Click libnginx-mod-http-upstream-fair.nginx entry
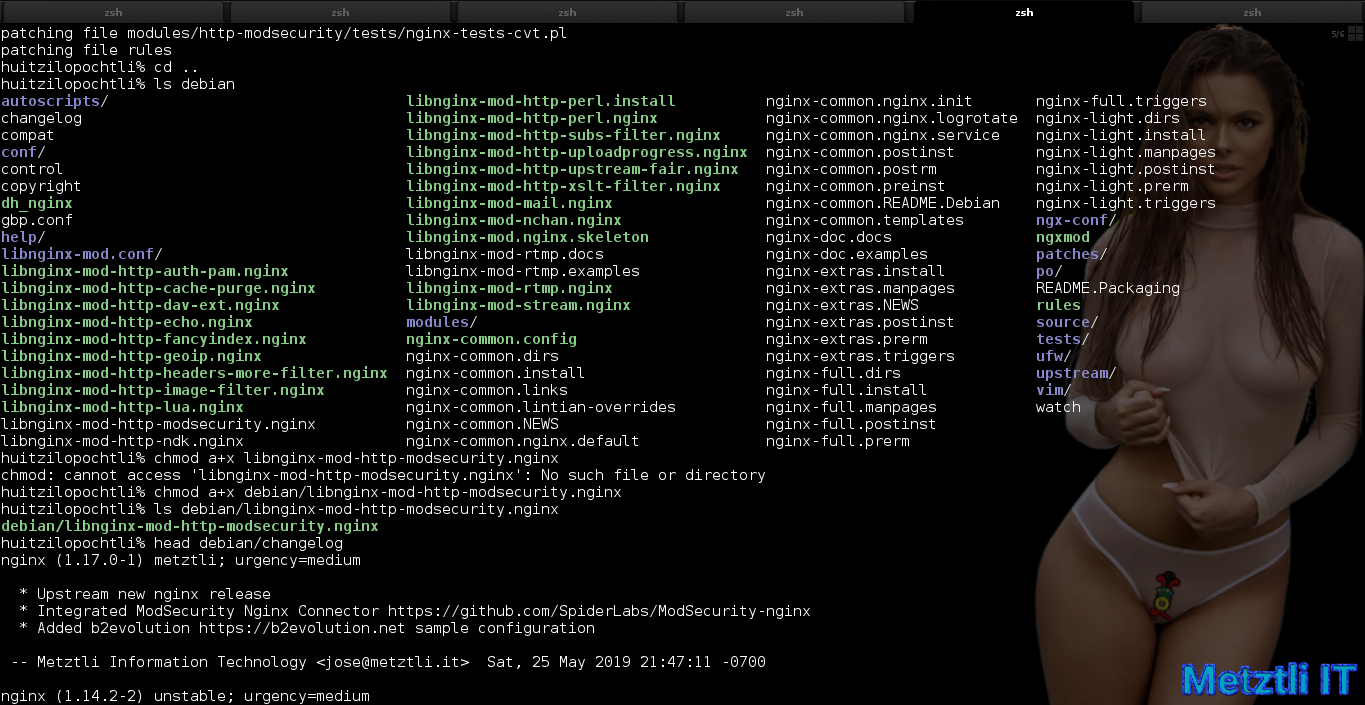Image resolution: width=1365 pixels, height=705 pixels. 572,169
